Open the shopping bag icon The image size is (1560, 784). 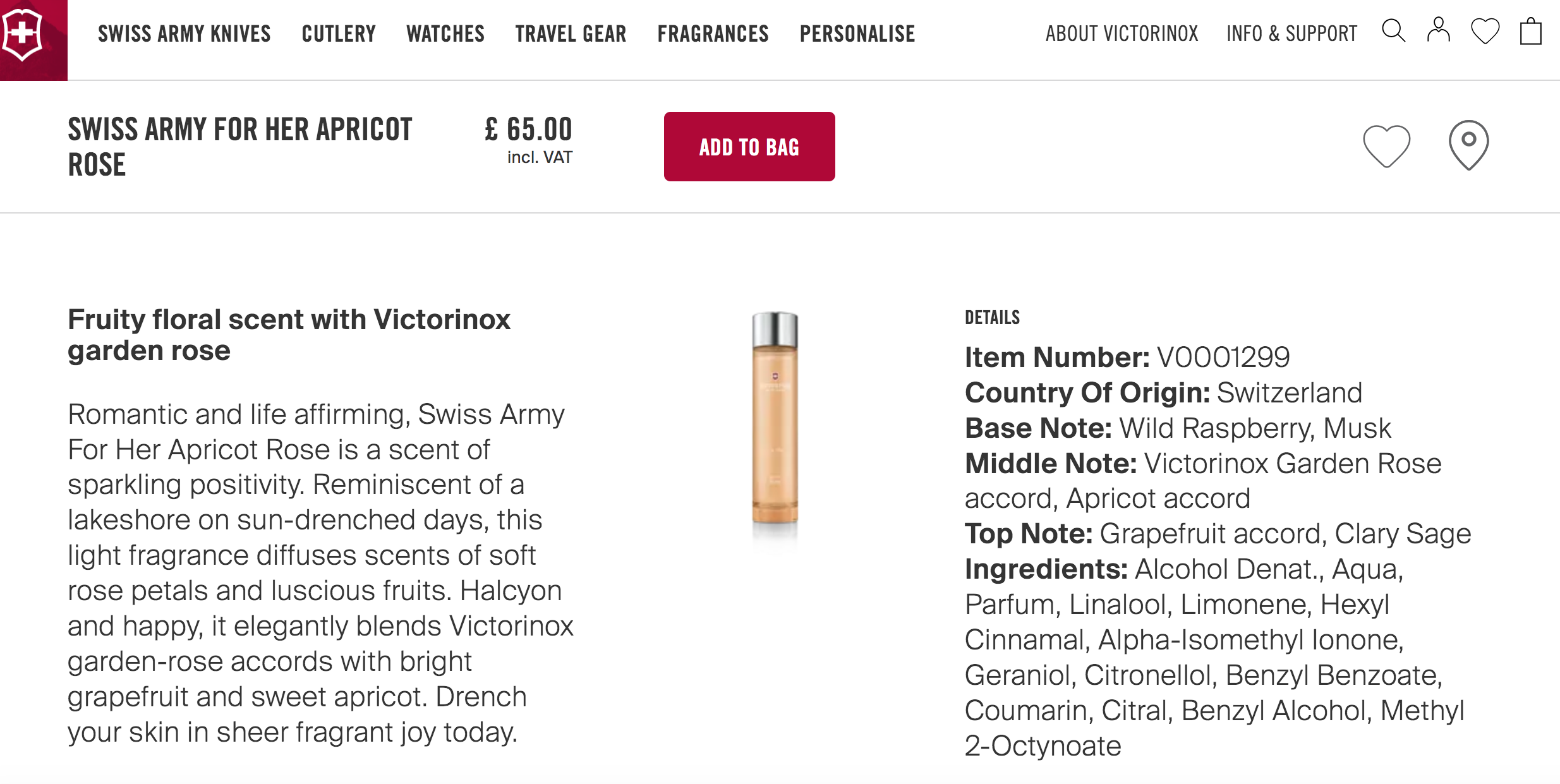(x=1530, y=31)
